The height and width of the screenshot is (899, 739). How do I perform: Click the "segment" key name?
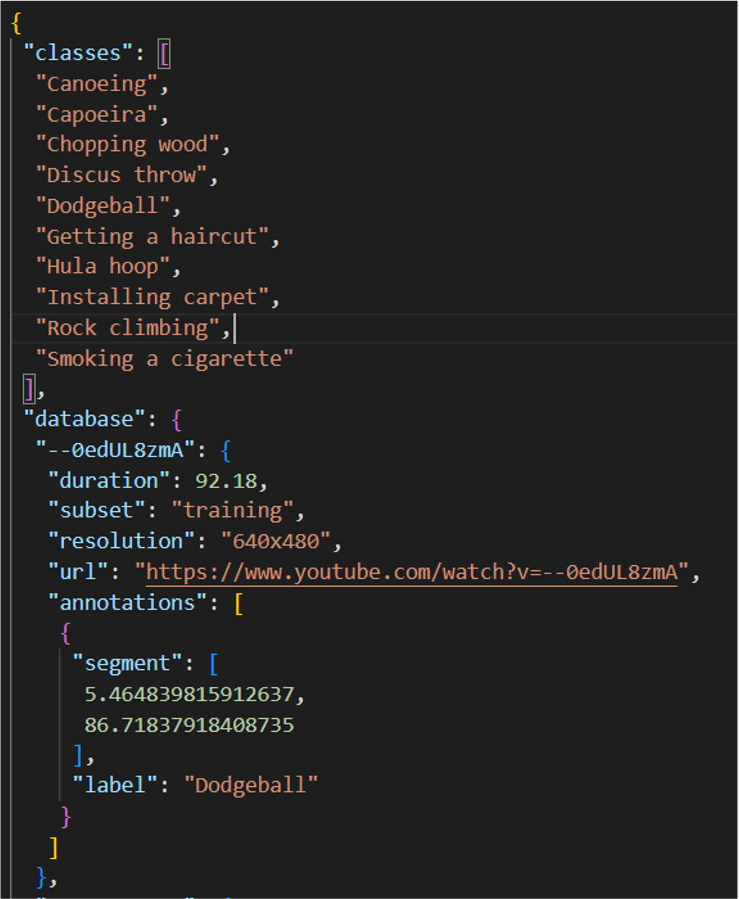pyautogui.click(x=128, y=663)
